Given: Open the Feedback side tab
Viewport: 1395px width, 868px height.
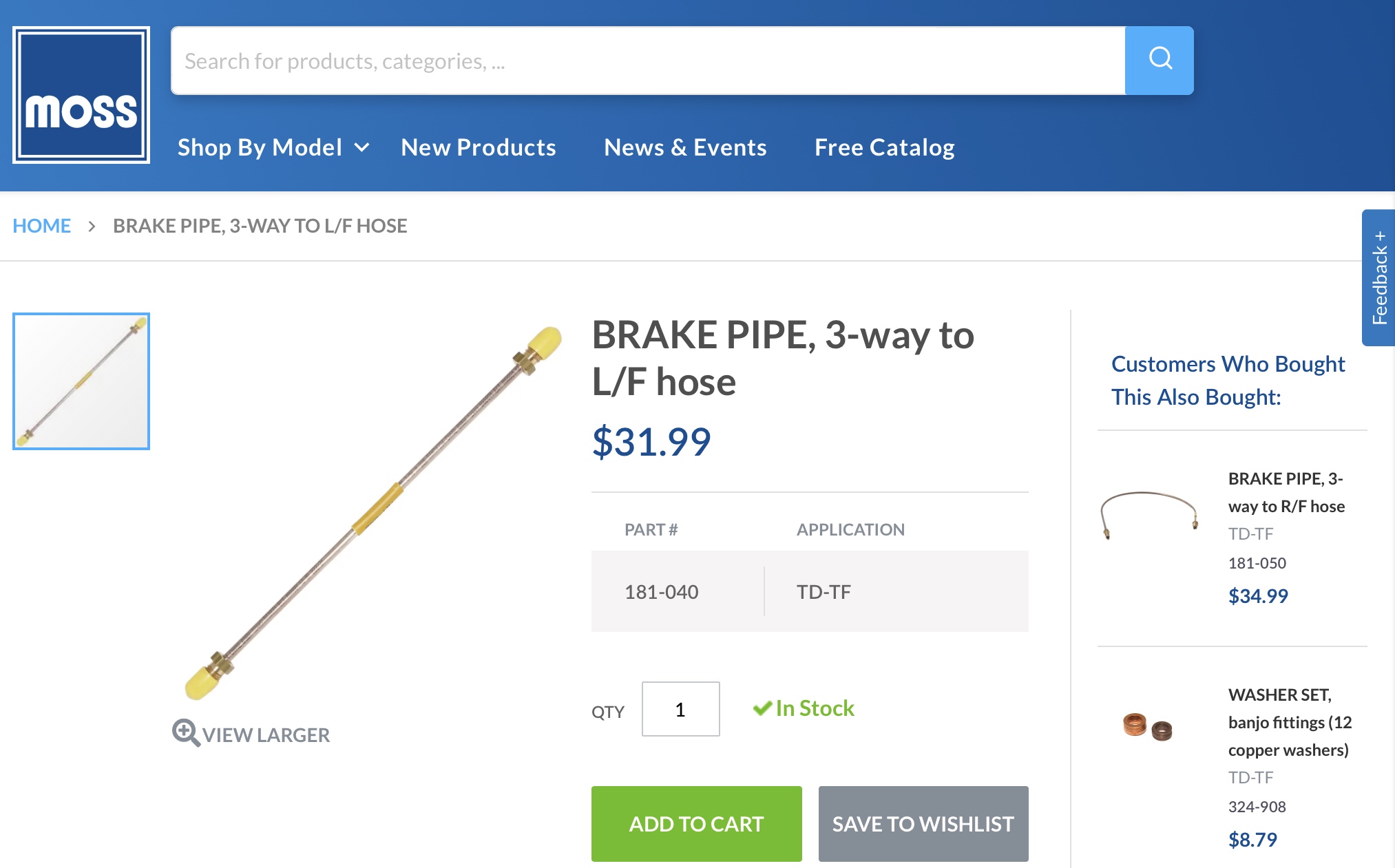Looking at the screenshot, I should (x=1378, y=277).
